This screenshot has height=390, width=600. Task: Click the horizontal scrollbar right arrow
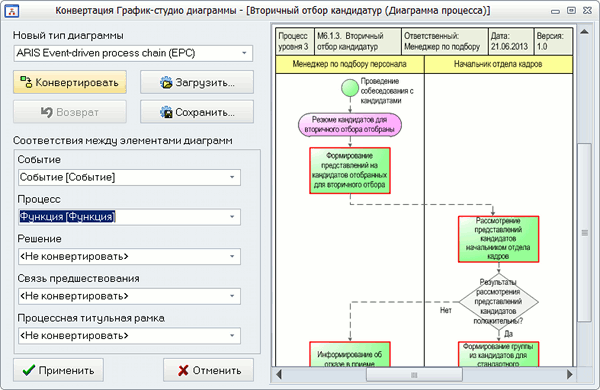(x=569, y=374)
